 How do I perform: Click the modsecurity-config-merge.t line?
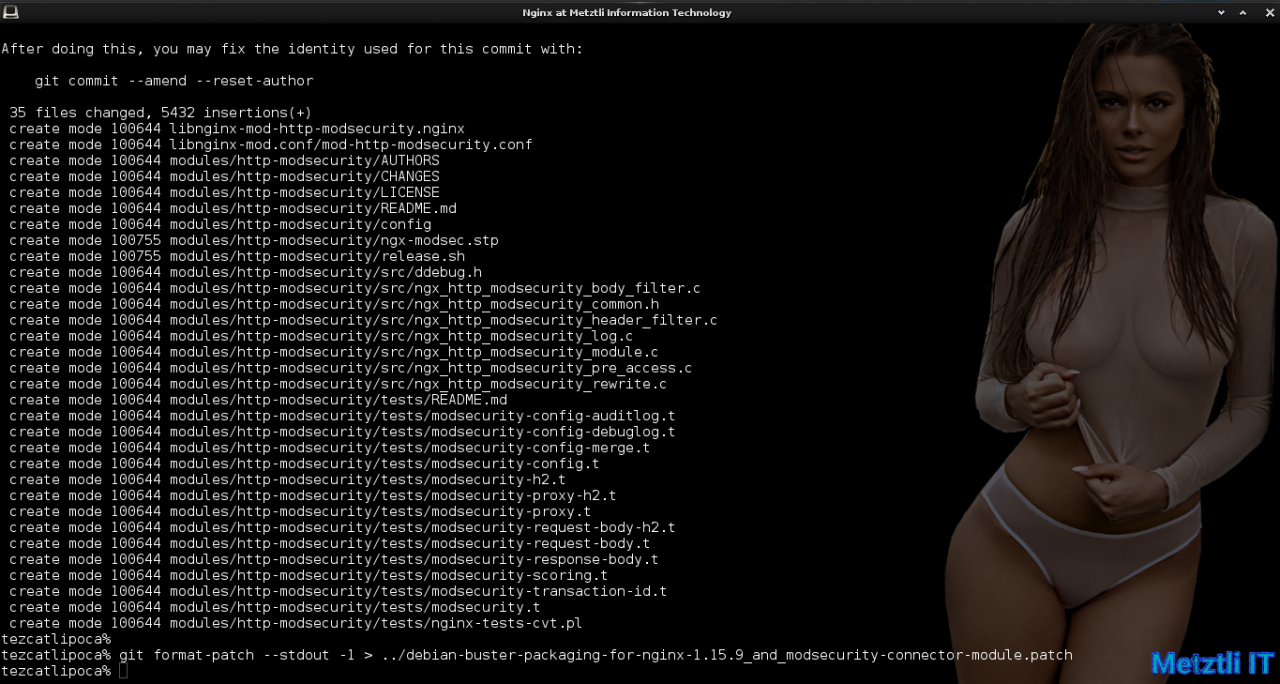[x=330, y=449]
